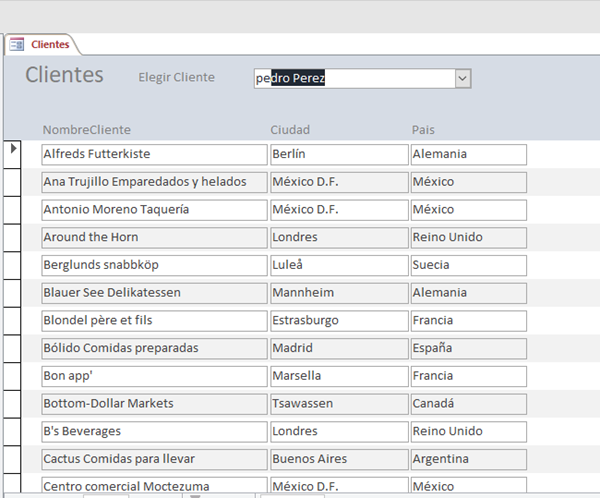Click the España country field

[x=468, y=348]
